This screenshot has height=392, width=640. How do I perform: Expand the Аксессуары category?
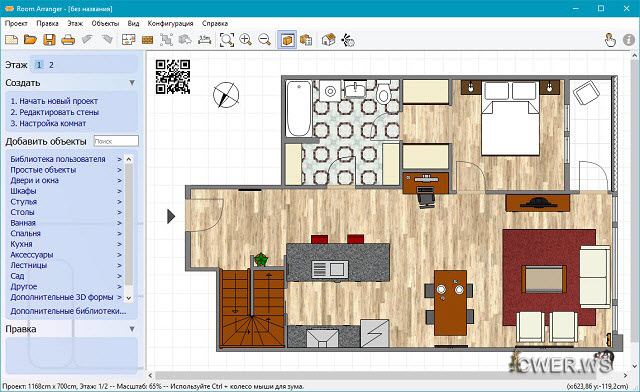[x=66, y=255]
